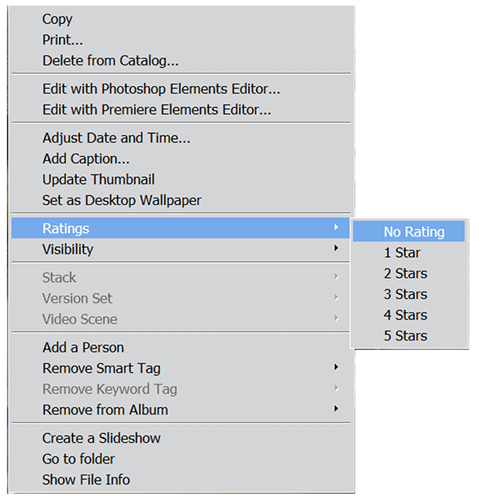The height and width of the screenshot is (498, 479).
Task: Open Edit with Photoshop Elements Editor
Action: click(x=180, y=89)
